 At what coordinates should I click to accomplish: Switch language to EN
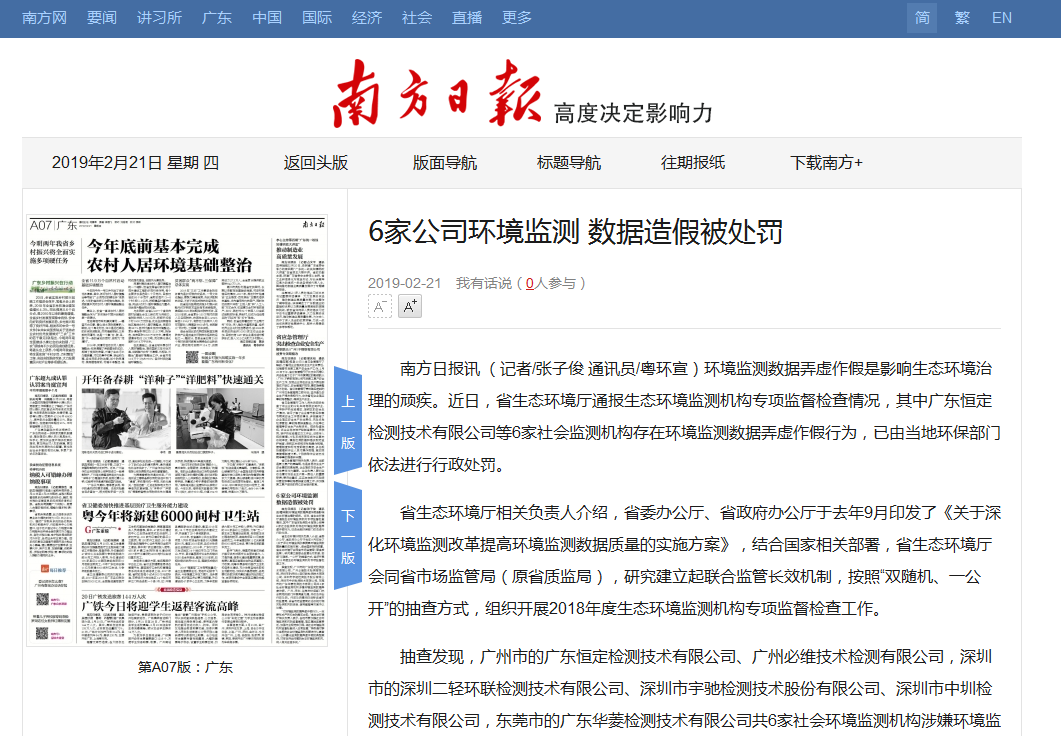tap(1001, 18)
